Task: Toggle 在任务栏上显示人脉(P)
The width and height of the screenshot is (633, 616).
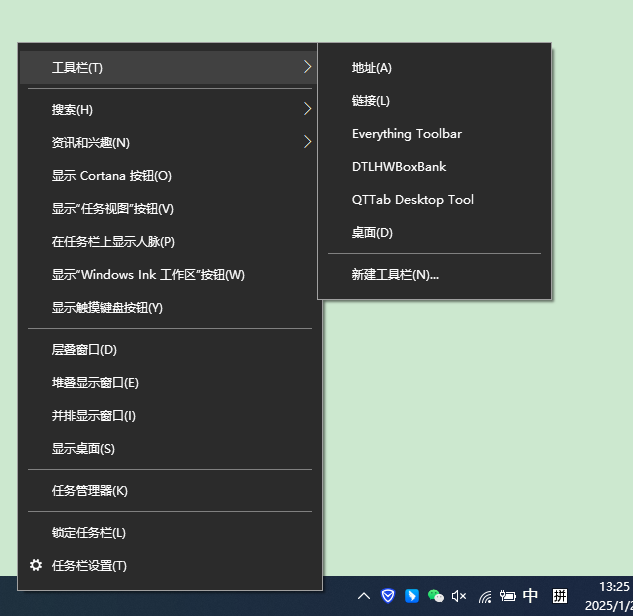Action: coord(168,242)
